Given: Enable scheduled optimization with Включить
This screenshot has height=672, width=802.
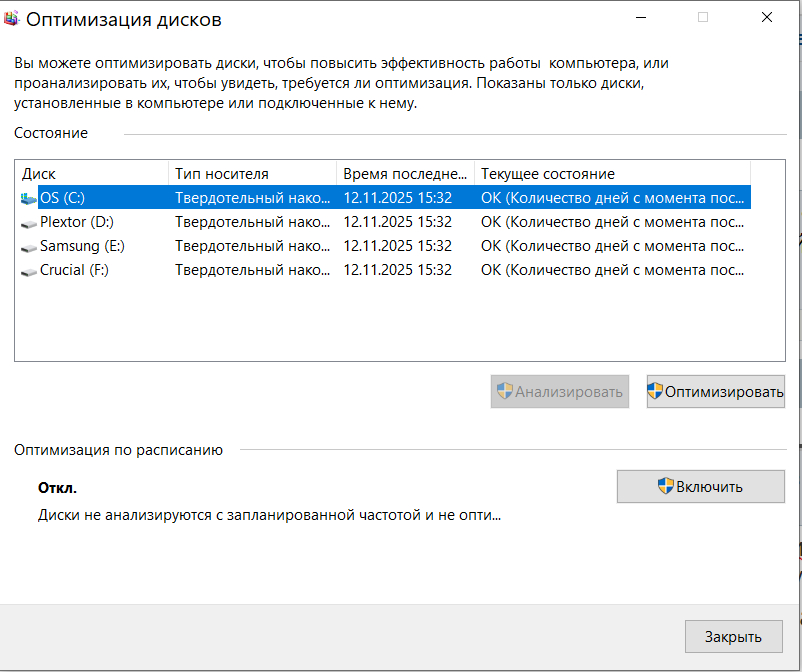Looking at the screenshot, I should tap(700, 486).
